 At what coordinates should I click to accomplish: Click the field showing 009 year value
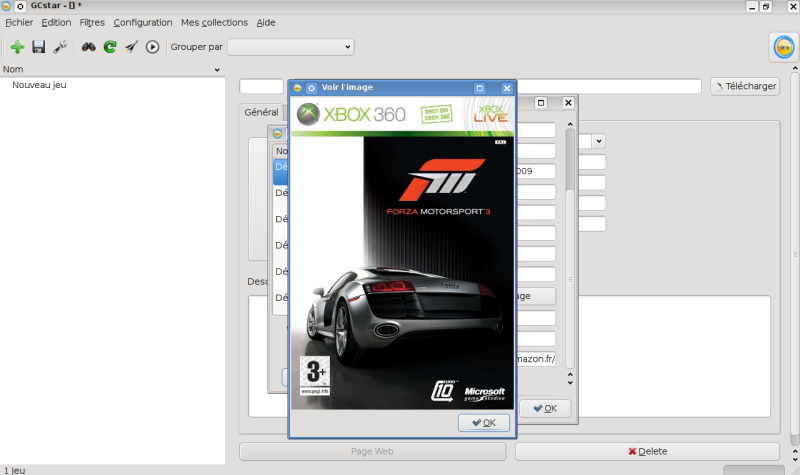click(x=536, y=171)
